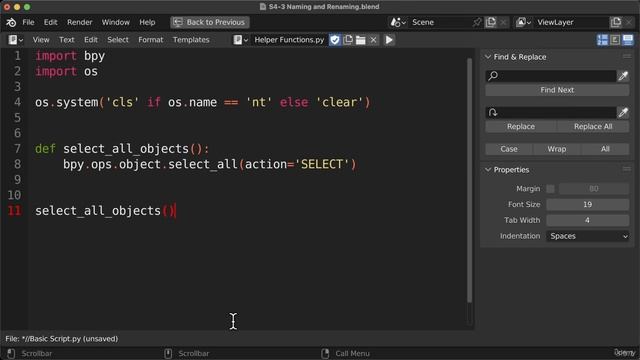Open the text editor Edit menu
640x360 pixels.
coord(91,40)
